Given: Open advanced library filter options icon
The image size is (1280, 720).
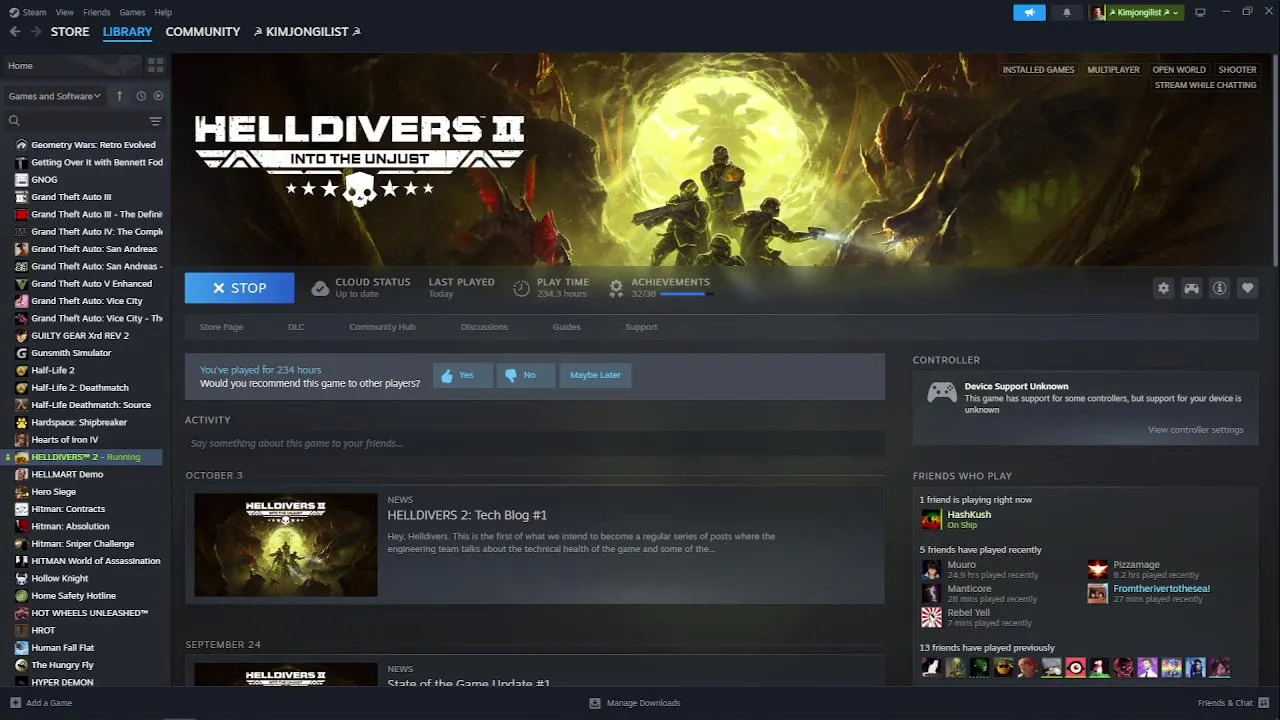Looking at the screenshot, I should (x=155, y=121).
